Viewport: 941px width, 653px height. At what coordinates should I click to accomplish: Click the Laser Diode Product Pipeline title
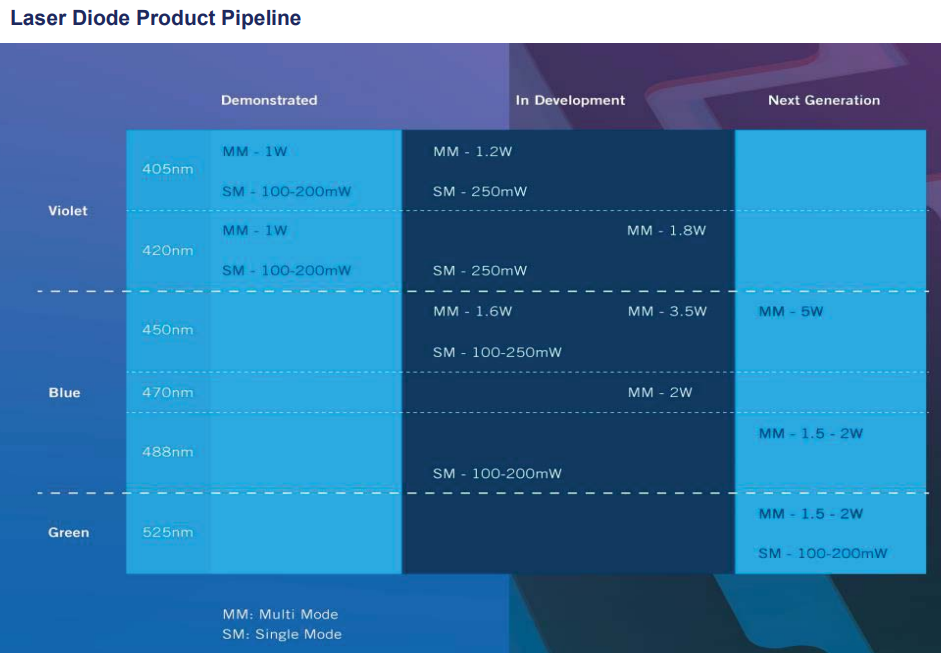coord(155,18)
